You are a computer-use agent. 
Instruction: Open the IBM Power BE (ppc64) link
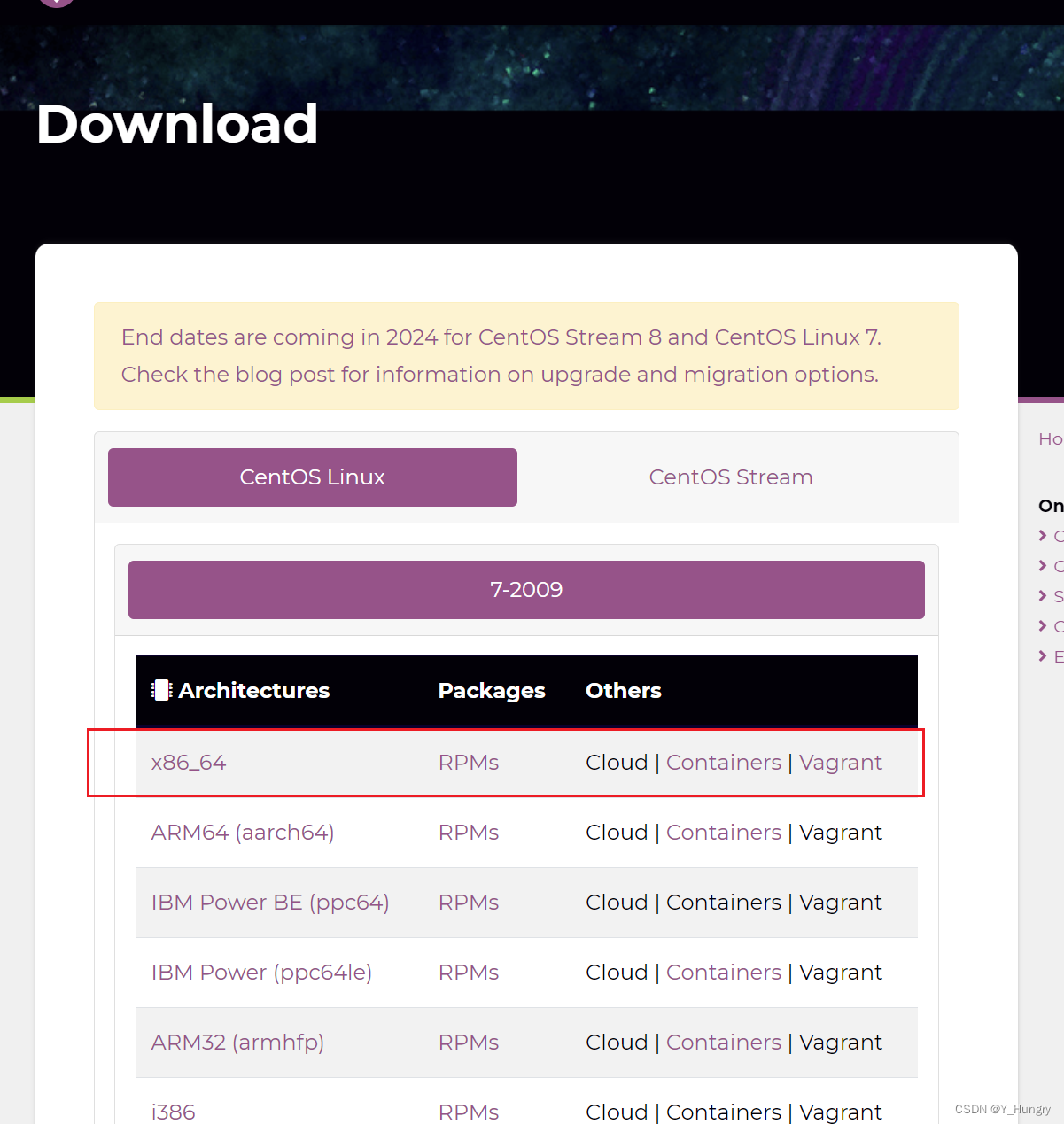pyautogui.click(x=270, y=903)
